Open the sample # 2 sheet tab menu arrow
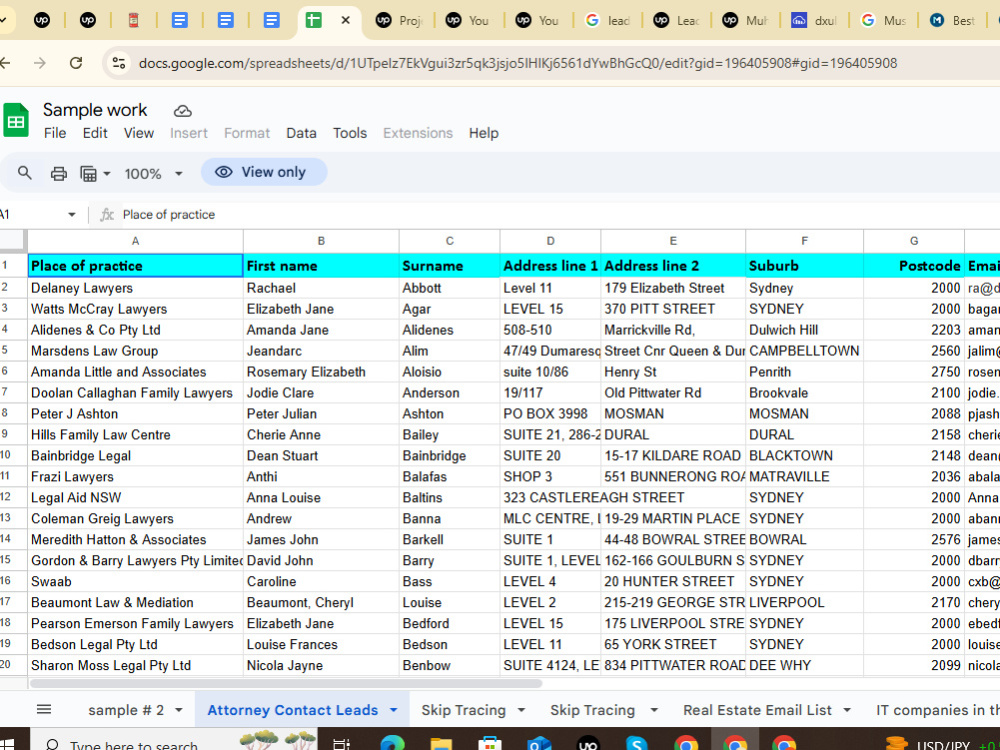 coord(179,710)
